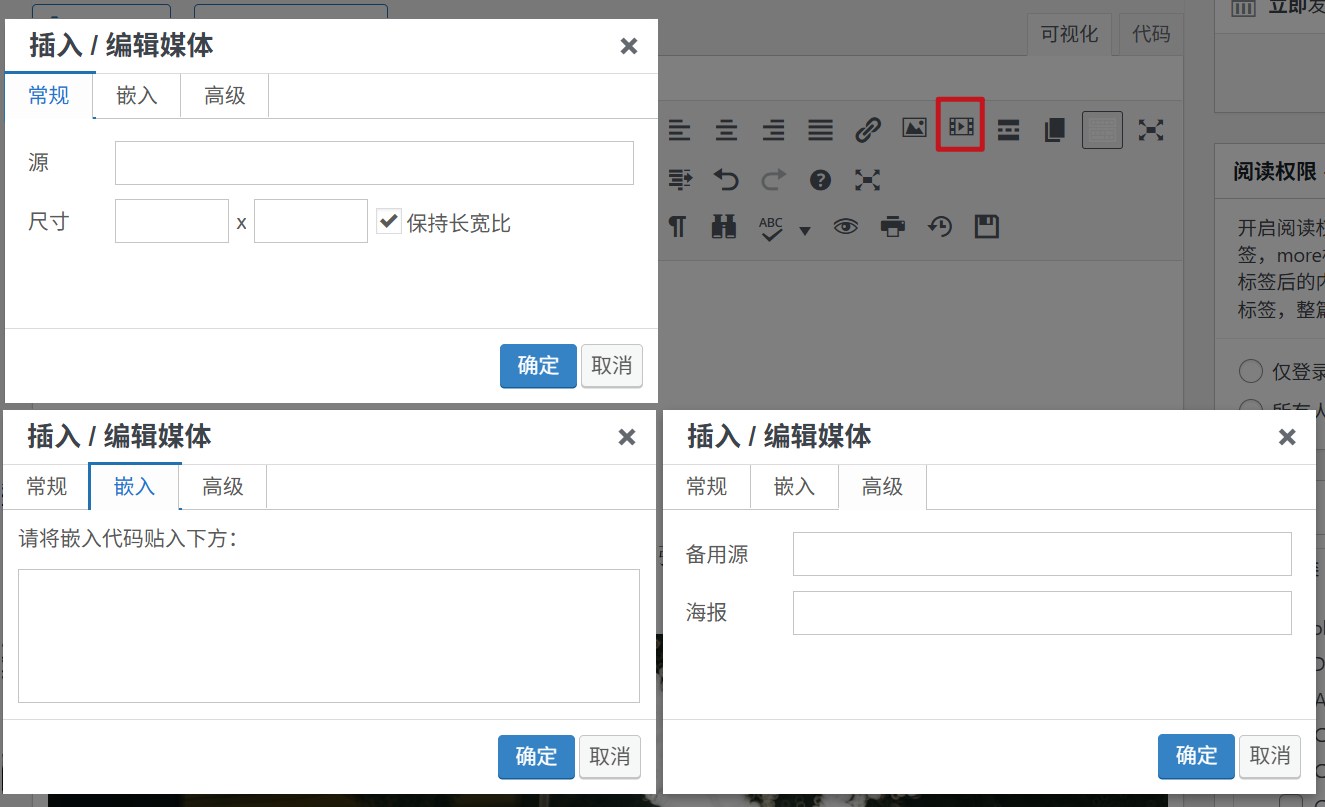Click 取消 in embed-code dialog
Image resolution: width=1325 pixels, height=807 pixels.
tap(610, 757)
